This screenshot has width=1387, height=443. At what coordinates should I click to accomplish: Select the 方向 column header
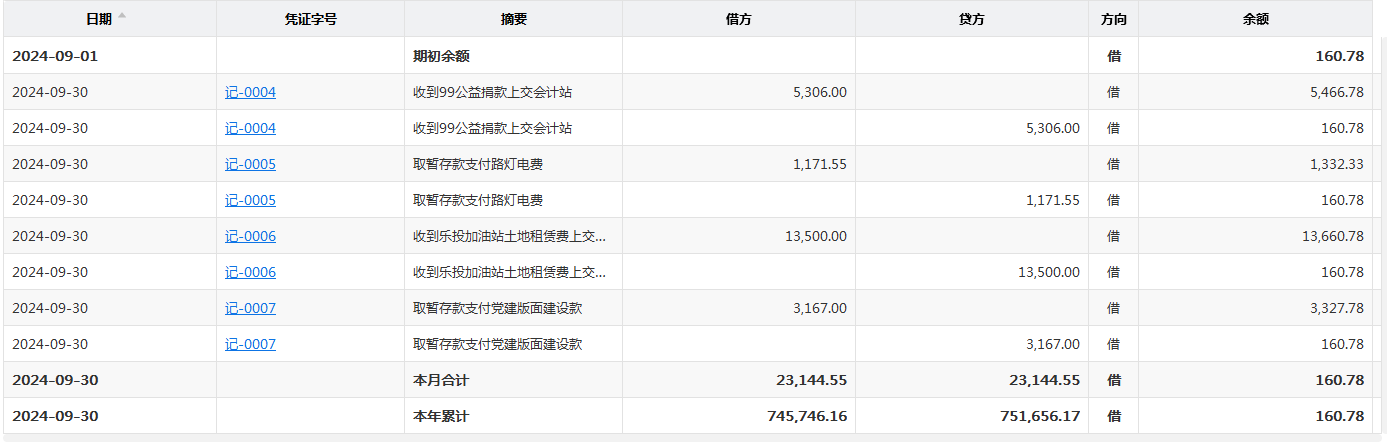[1113, 19]
